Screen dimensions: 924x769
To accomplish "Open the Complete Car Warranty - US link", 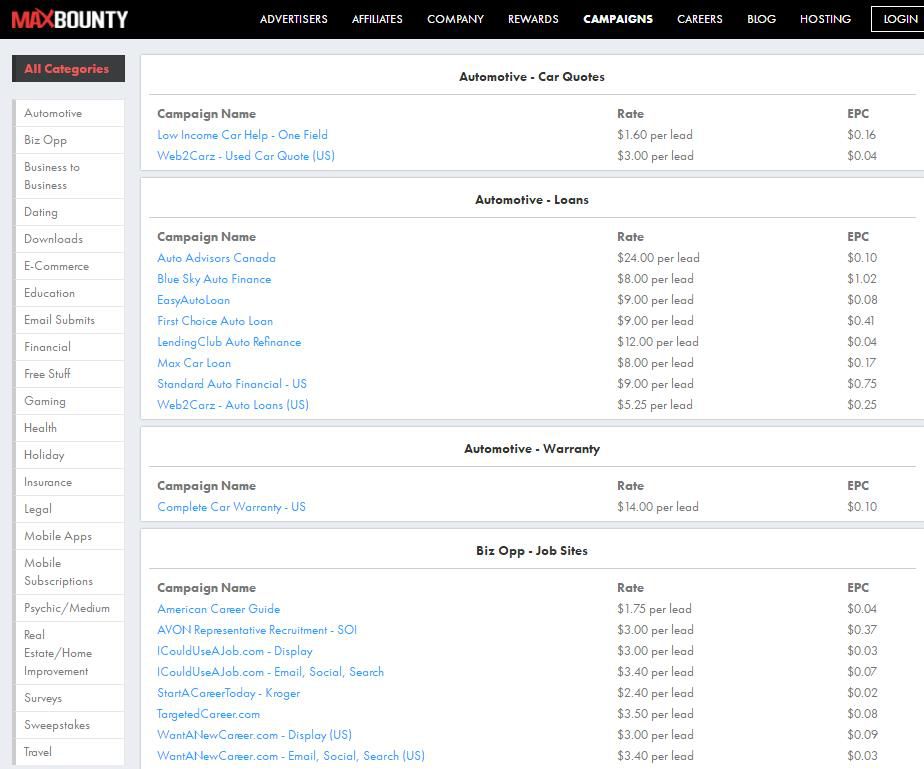I will (x=231, y=507).
